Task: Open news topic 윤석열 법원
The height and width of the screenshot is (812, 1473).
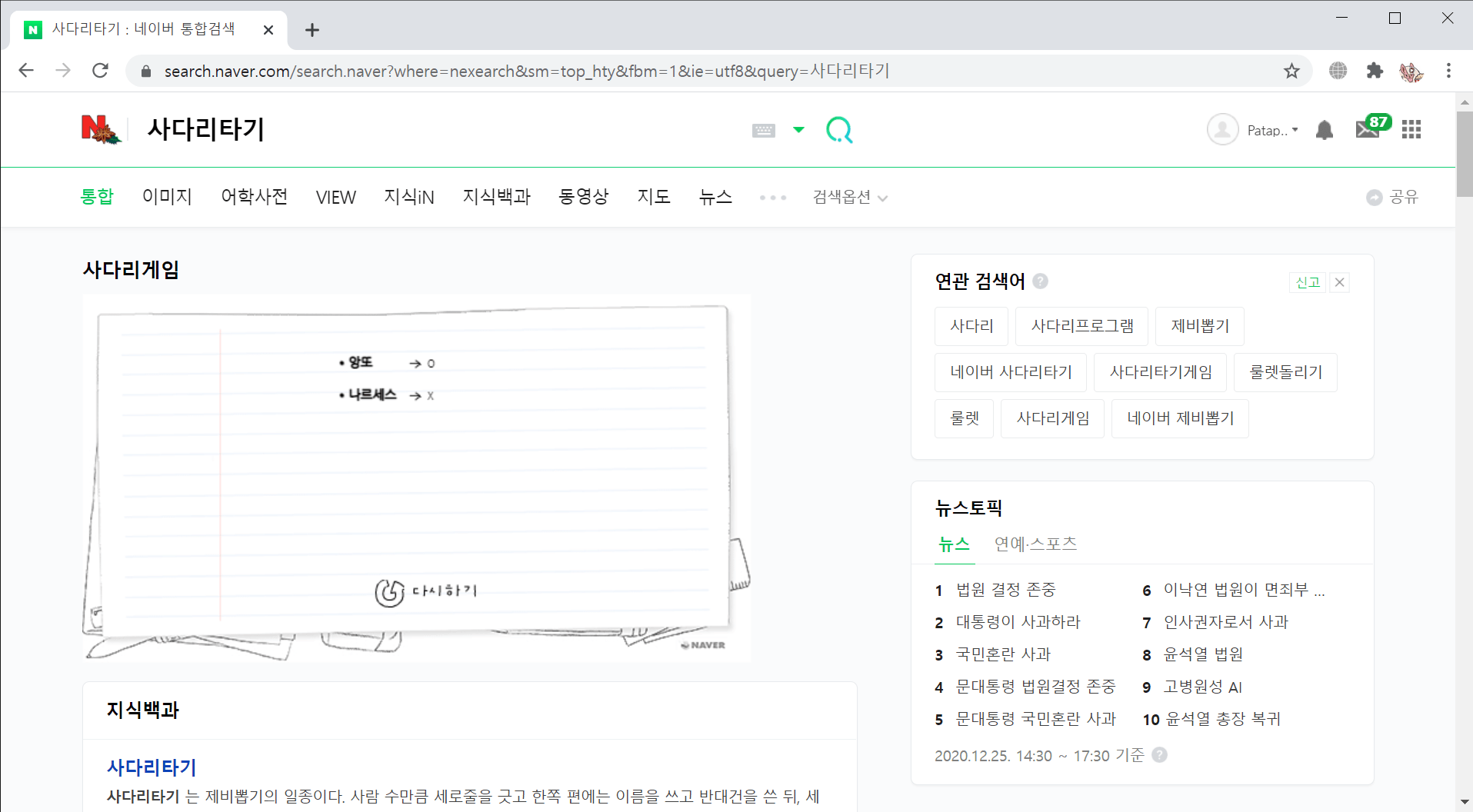Action: 1203,654
